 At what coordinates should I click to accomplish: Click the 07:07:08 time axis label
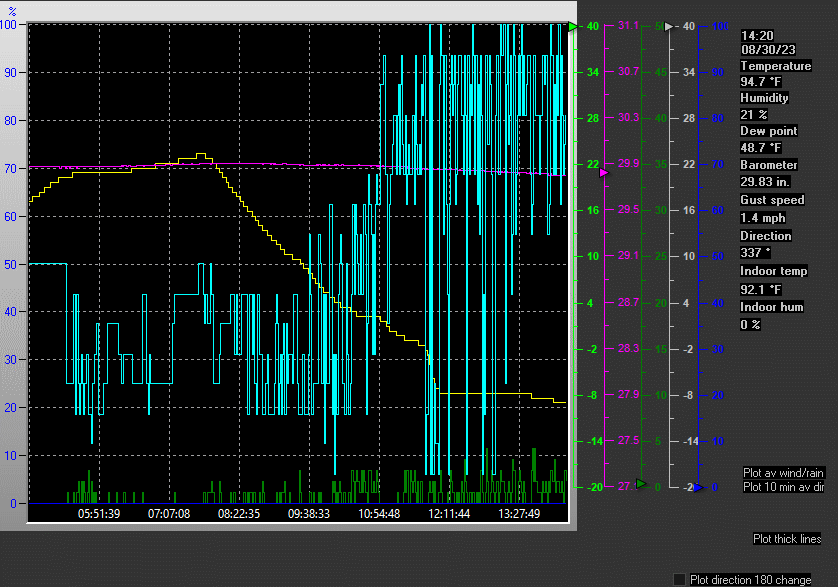point(169,514)
